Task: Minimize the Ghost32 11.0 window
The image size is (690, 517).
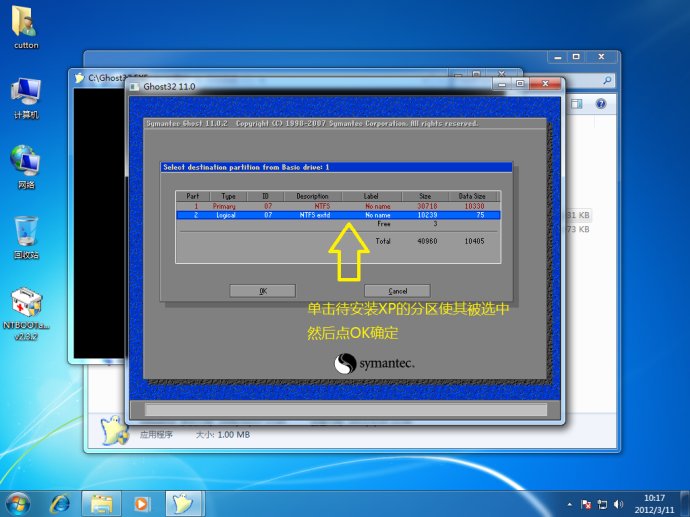Action: (x=502, y=84)
